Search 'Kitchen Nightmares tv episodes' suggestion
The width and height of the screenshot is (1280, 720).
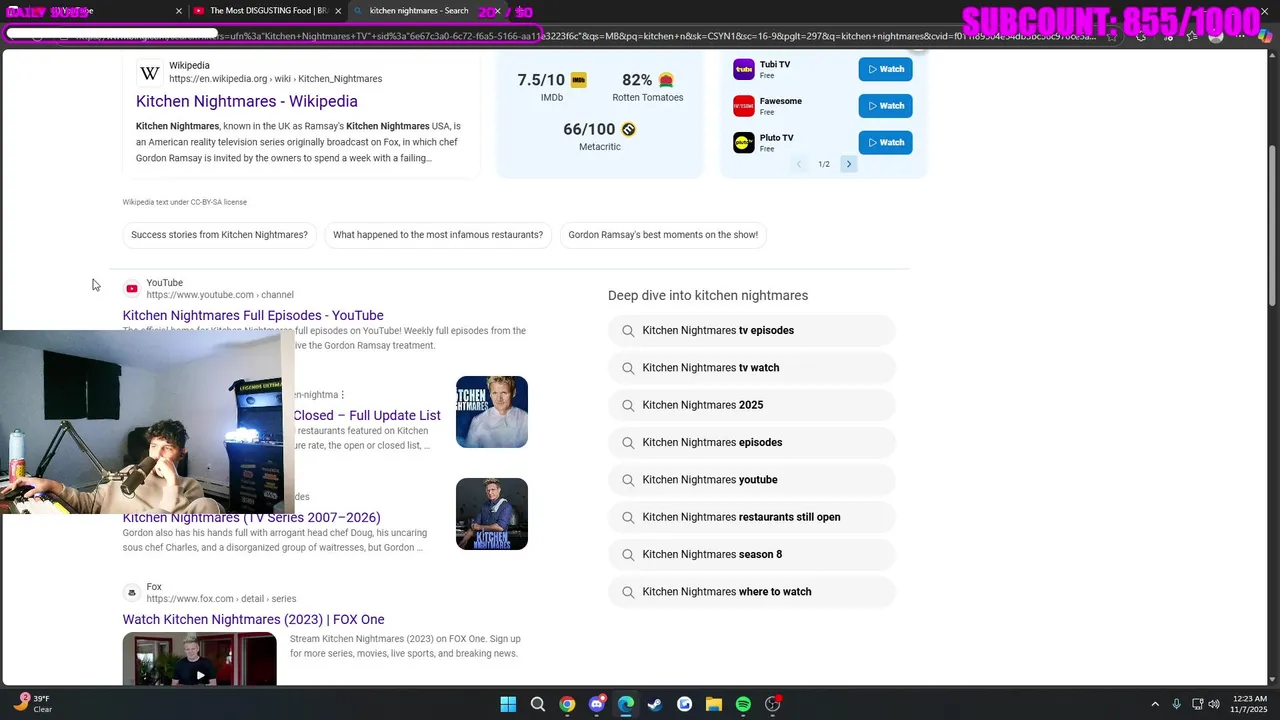[751, 330]
